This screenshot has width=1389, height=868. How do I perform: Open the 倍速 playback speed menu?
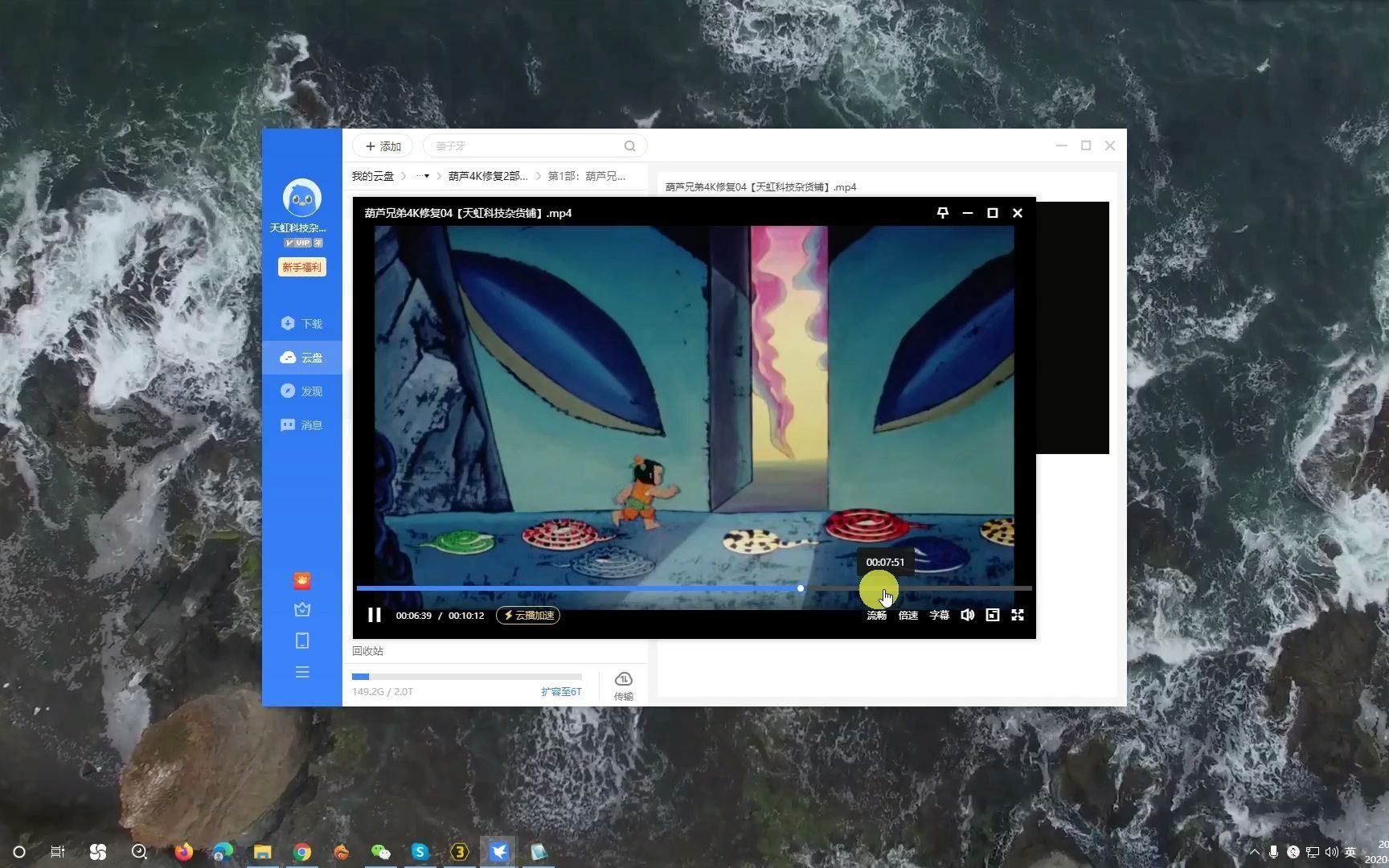coord(908,616)
